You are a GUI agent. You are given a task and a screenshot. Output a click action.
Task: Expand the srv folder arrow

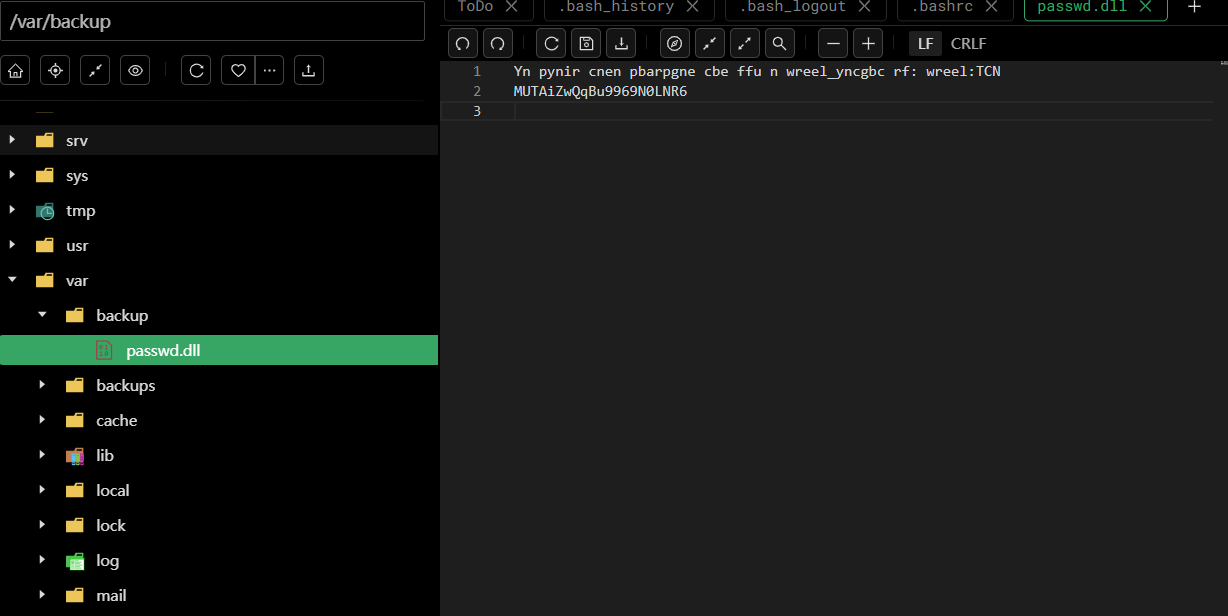pos(12,140)
